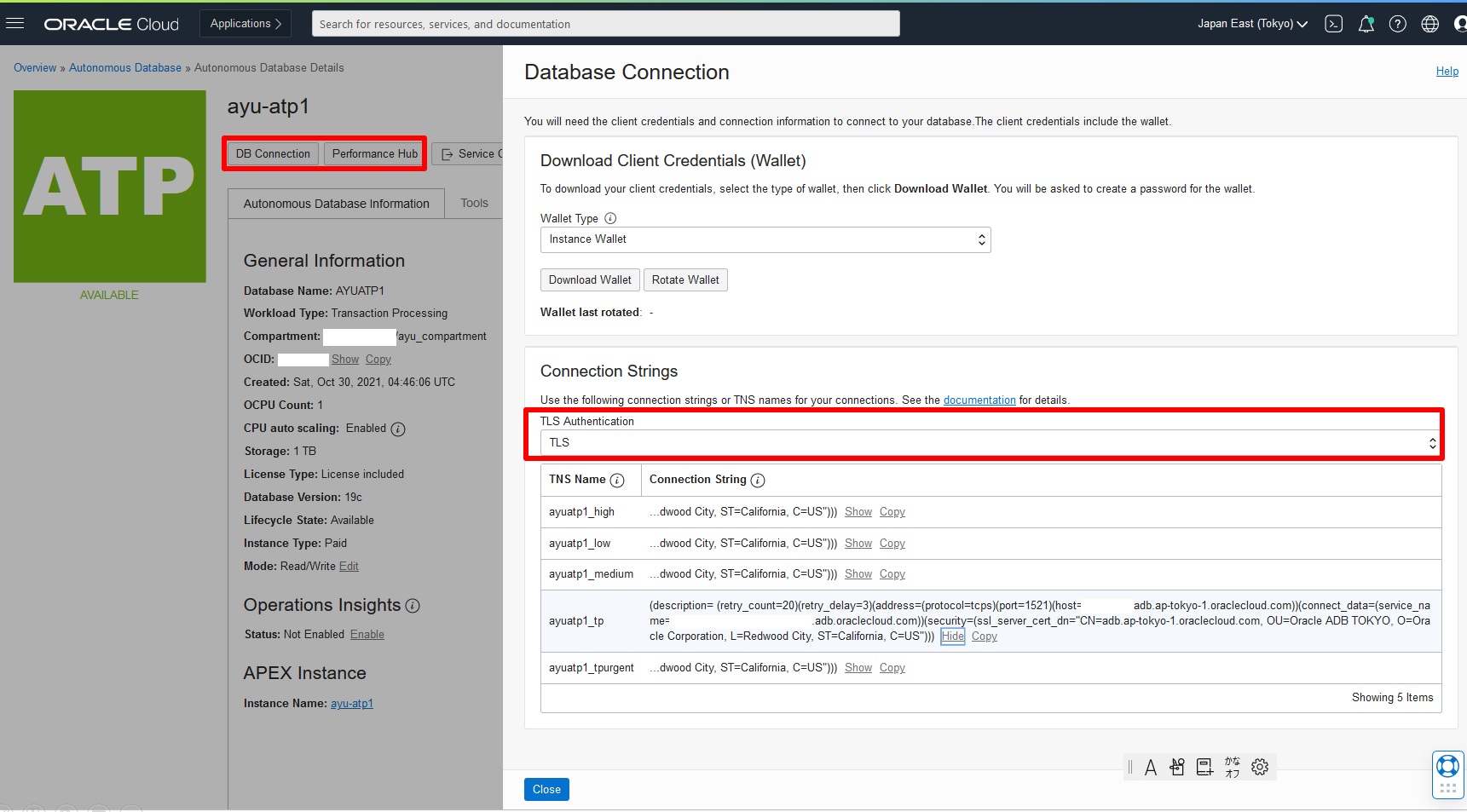Open the life ring support widget
The image size is (1467, 812).
pyautogui.click(x=1447, y=766)
